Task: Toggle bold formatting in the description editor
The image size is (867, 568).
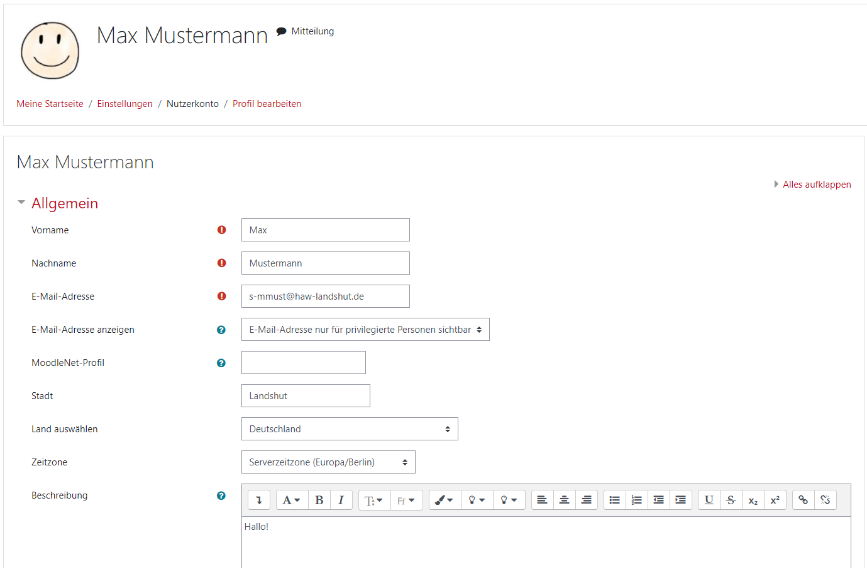Action: click(319, 500)
